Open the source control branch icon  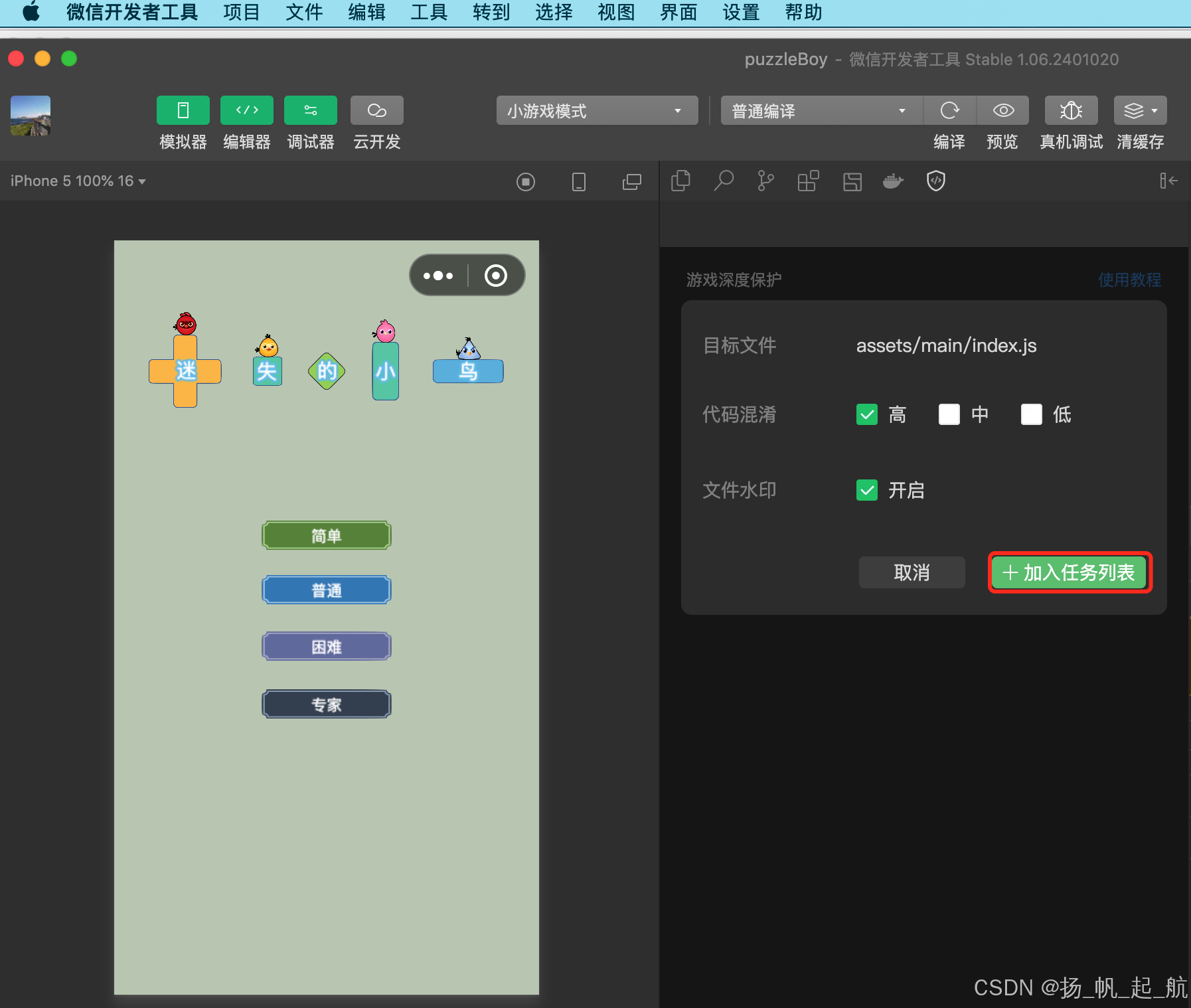[765, 181]
